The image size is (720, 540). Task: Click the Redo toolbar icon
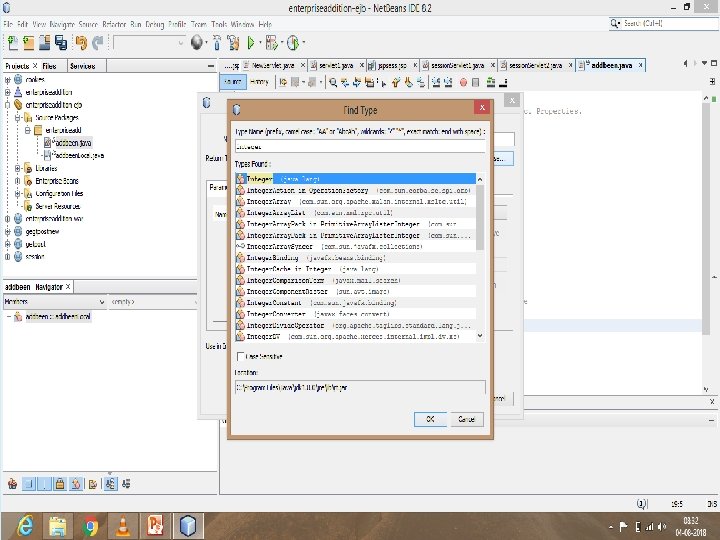(x=97, y=43)
